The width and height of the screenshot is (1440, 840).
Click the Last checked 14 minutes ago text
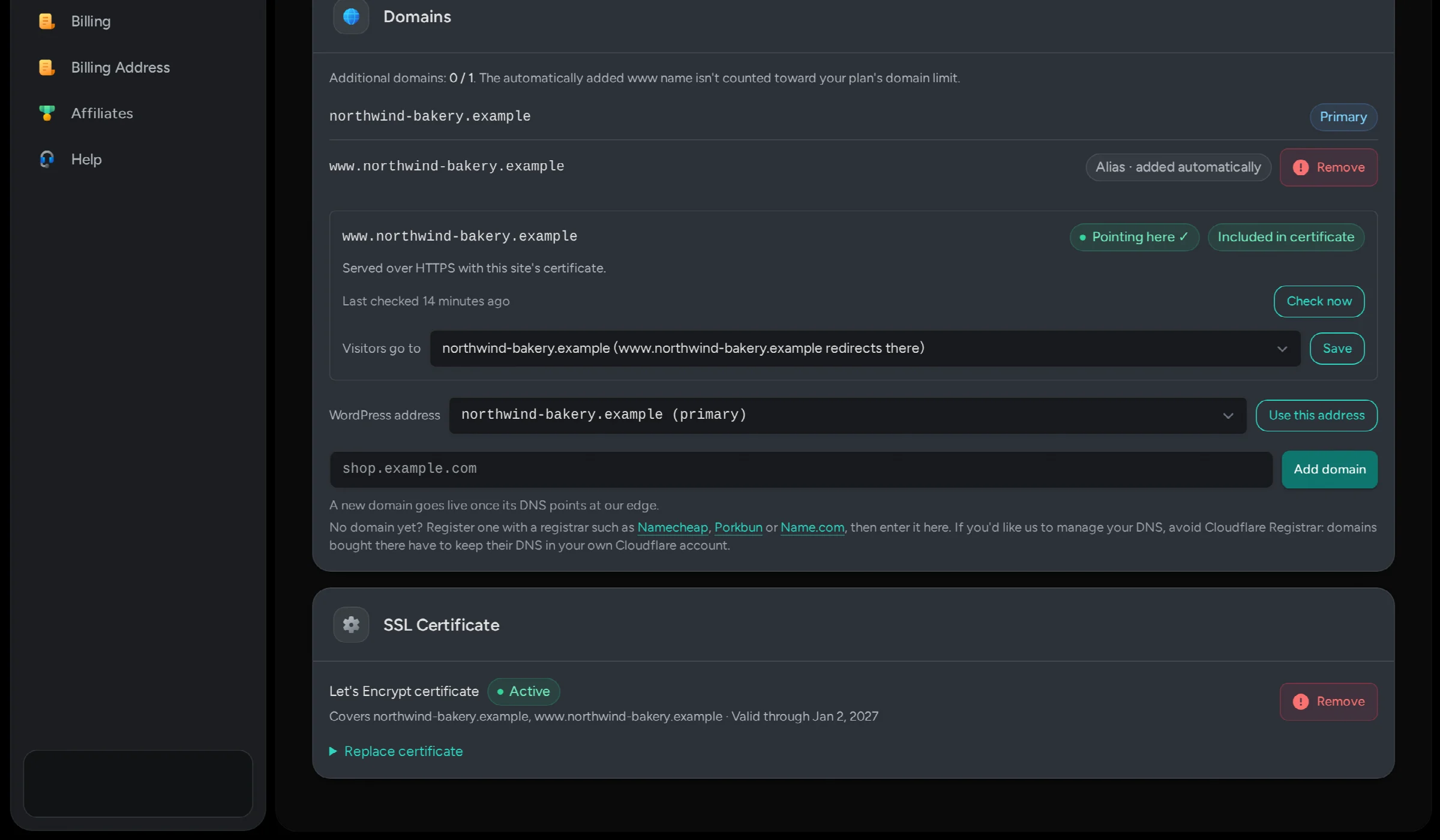tap(426, 301)
